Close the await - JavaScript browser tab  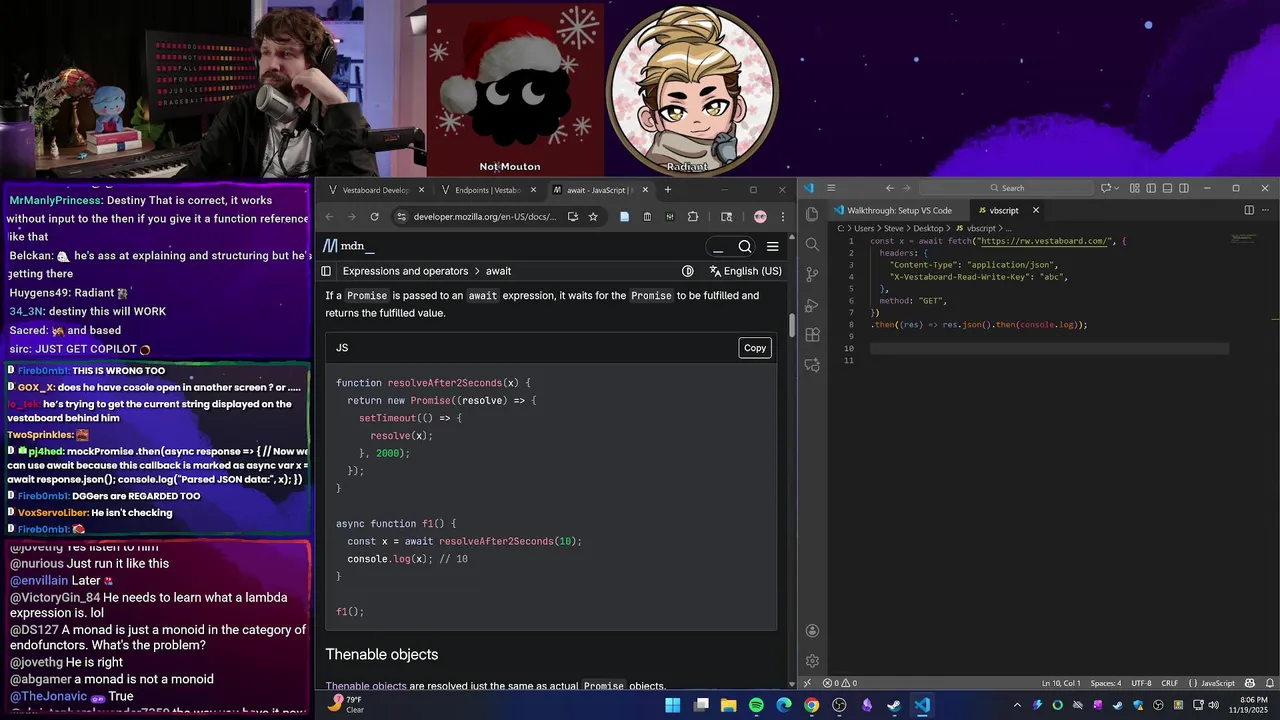click(x=645, y=190)
